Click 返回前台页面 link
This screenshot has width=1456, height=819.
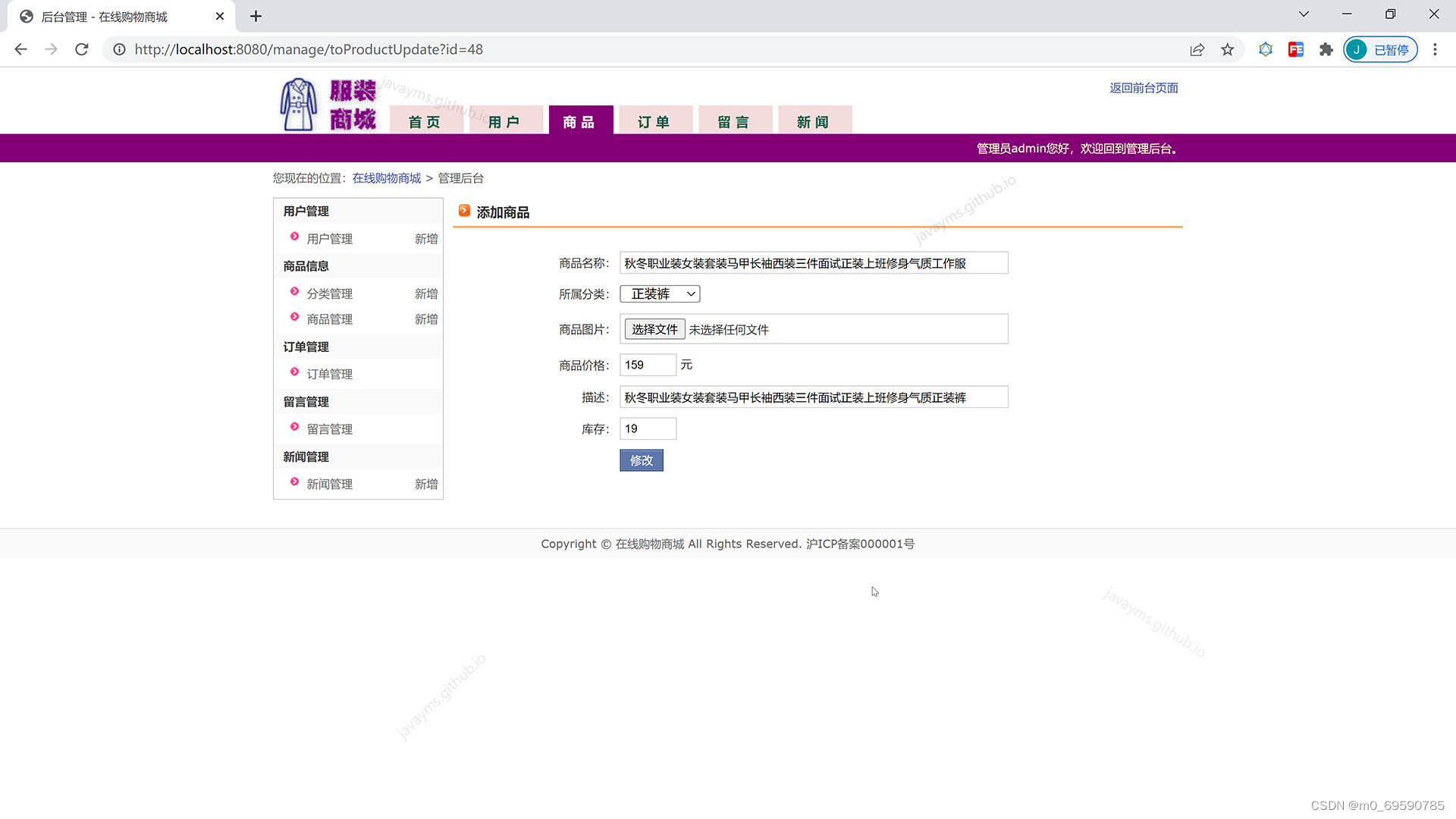[1144, 88]
